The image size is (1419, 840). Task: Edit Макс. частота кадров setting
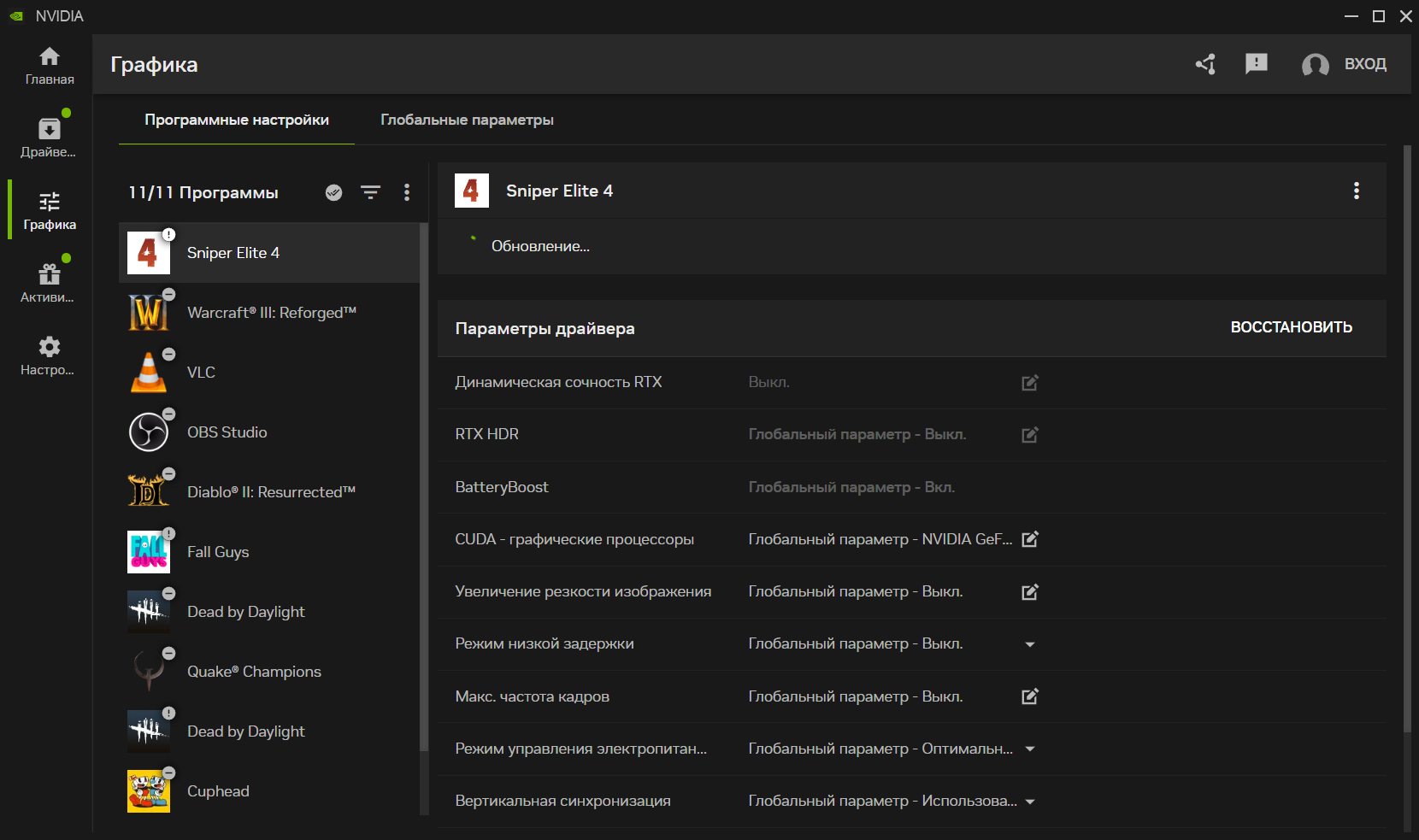1030,696
